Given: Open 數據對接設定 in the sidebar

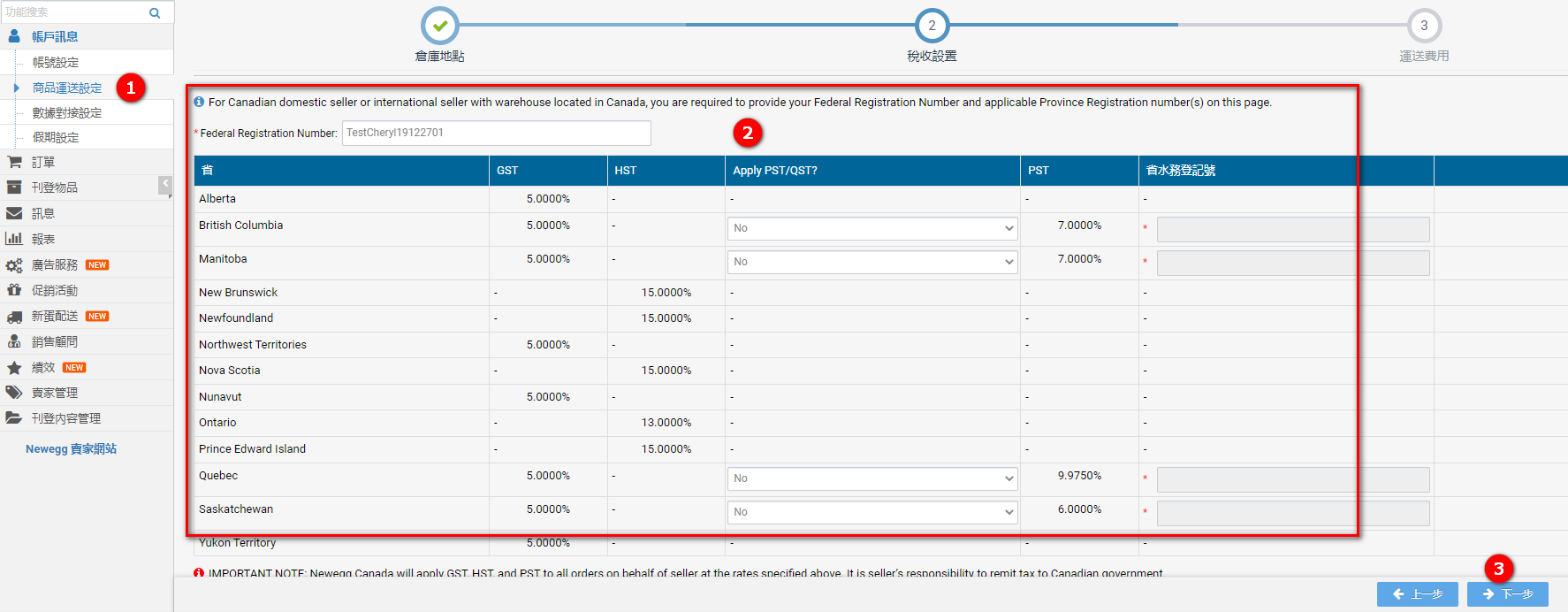Looking at the screenshot, I should [x=67, y=113].
